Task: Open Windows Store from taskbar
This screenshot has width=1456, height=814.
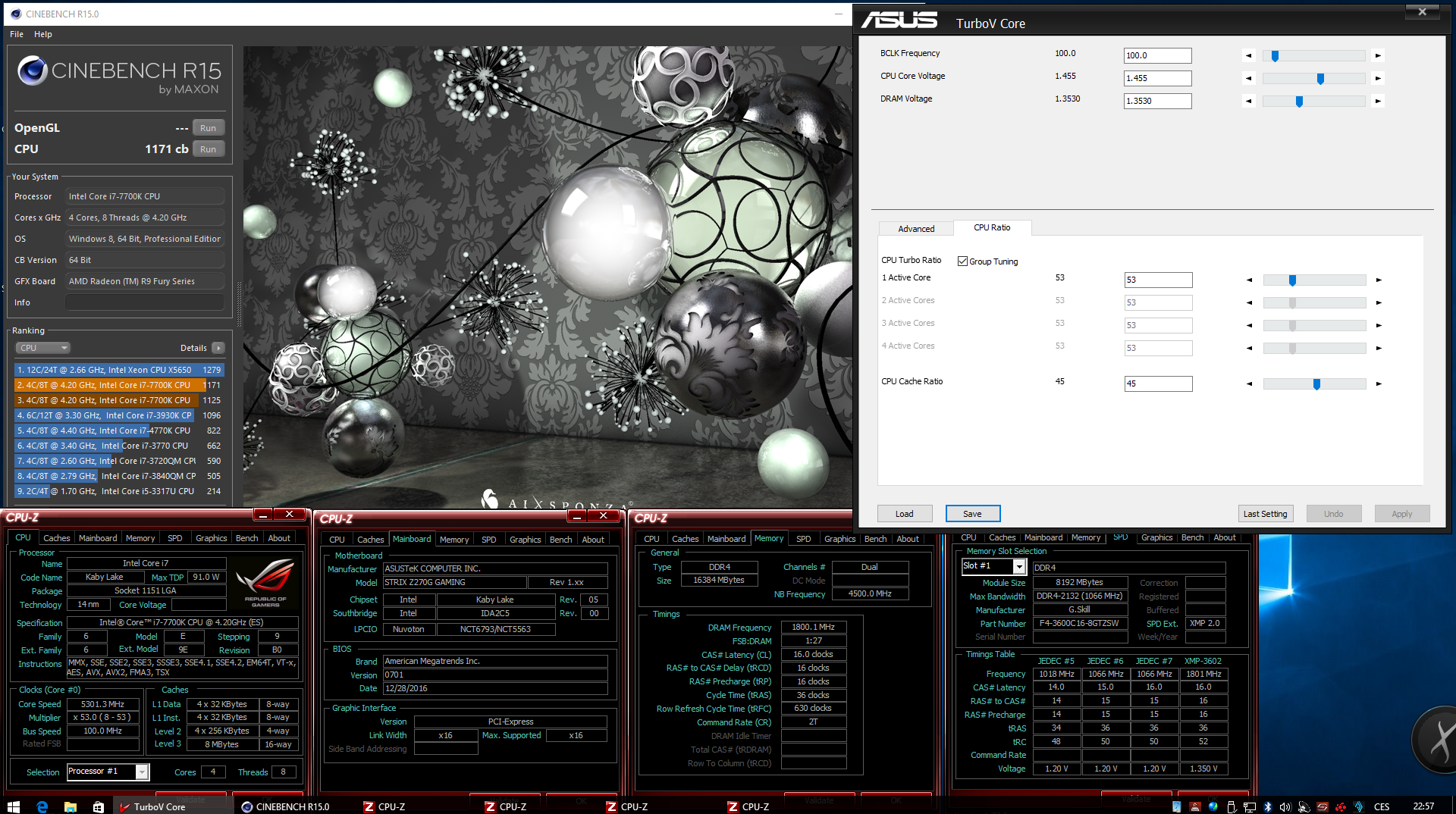Action: pos(99,806)
